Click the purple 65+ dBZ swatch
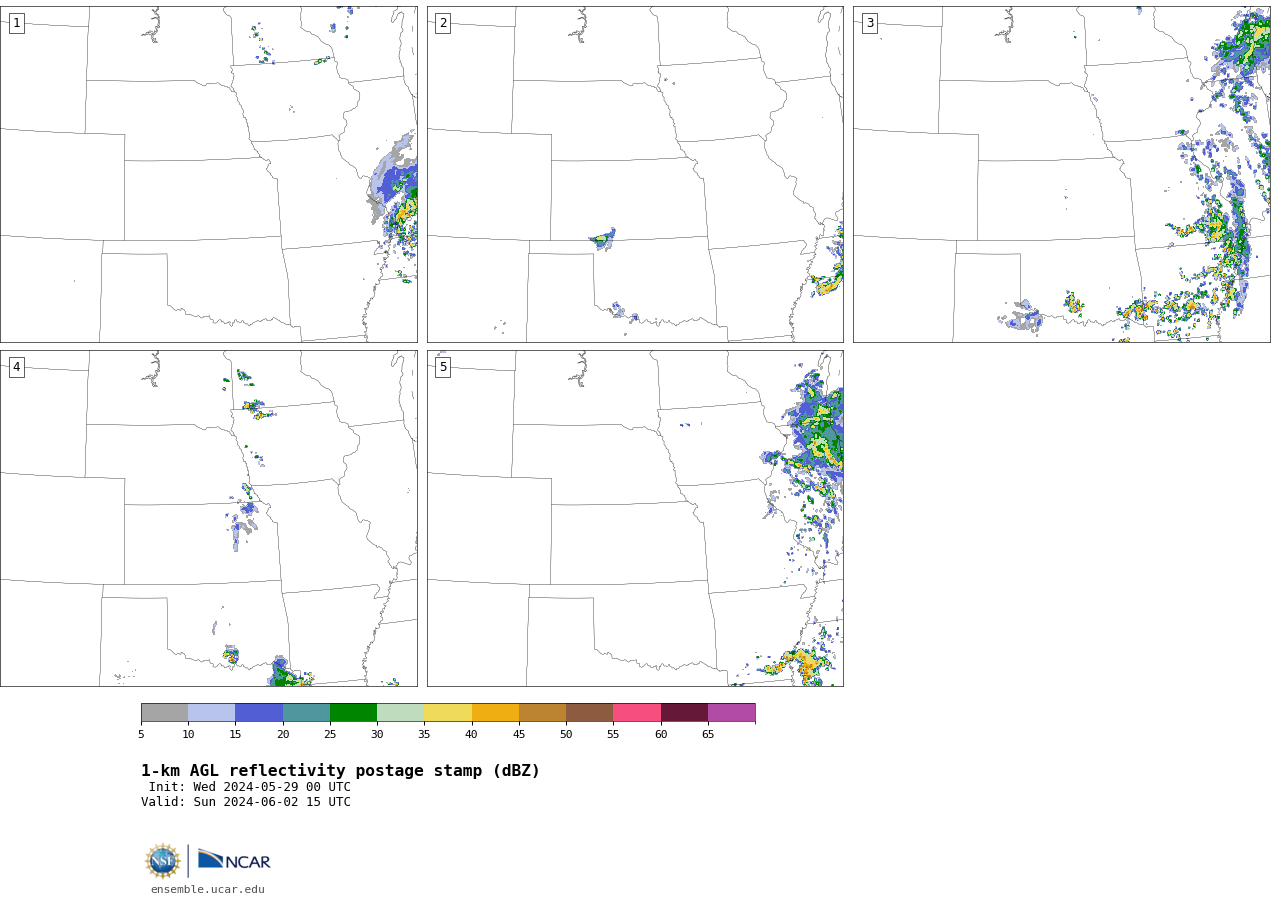The width and height of the screenshot is (1280, 901). (731, 713)
